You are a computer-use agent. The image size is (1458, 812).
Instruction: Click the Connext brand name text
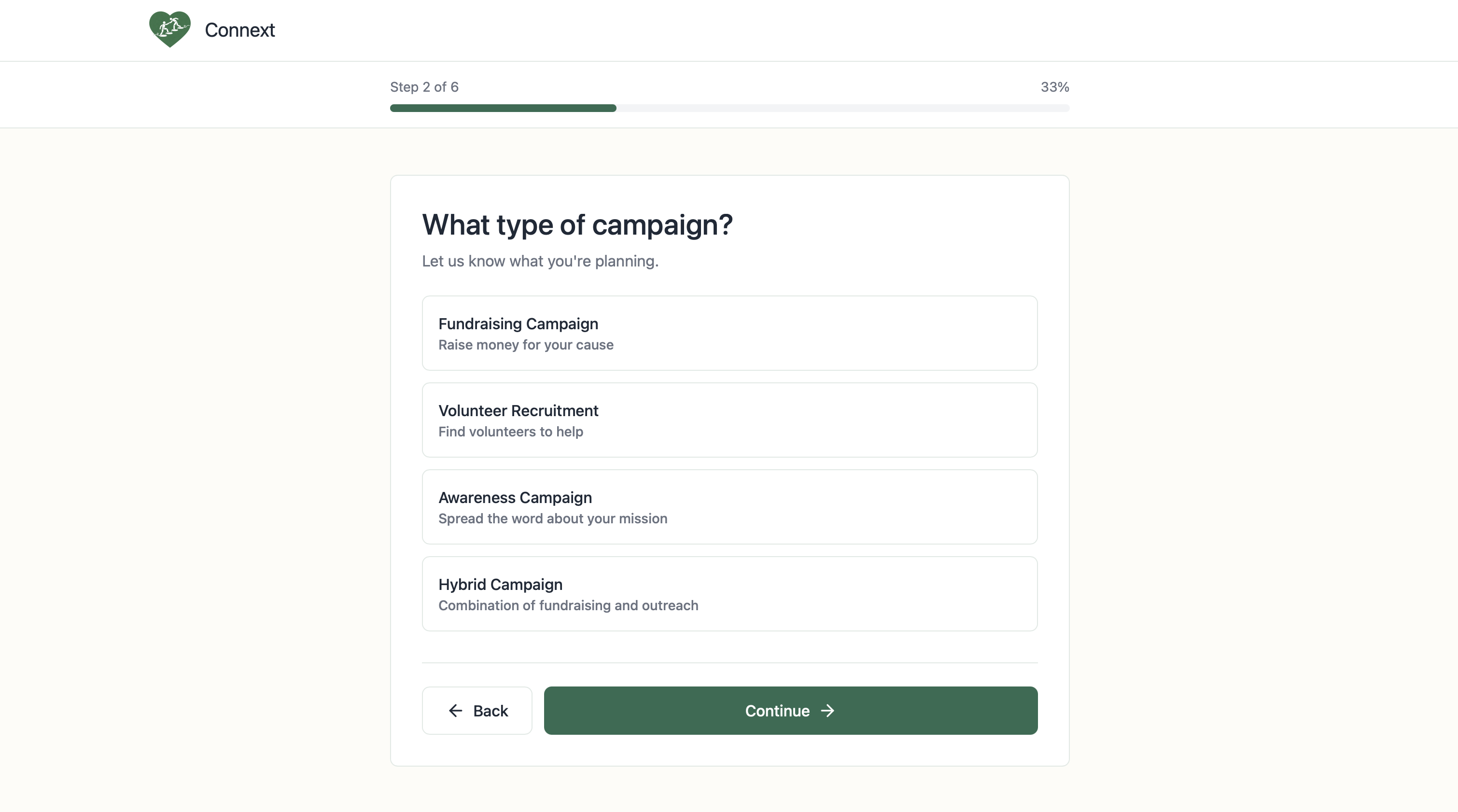click(239, 30)
